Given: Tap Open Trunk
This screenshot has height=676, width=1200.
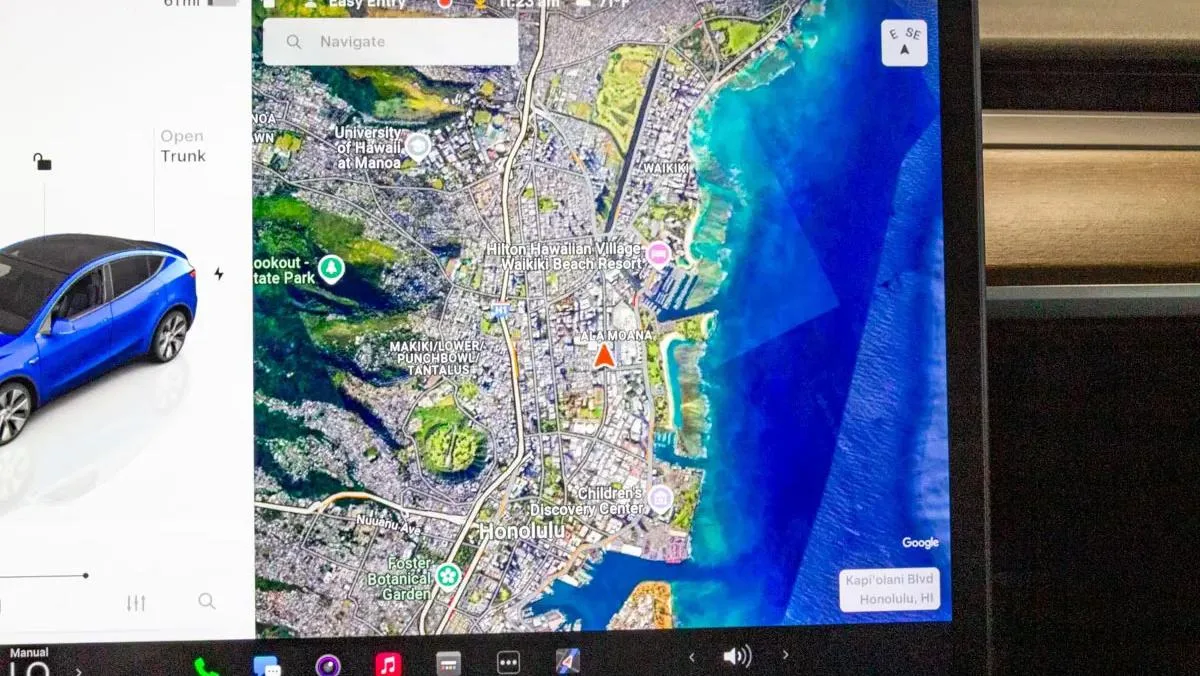Looking at the screenshot, I should pos(183,146).
